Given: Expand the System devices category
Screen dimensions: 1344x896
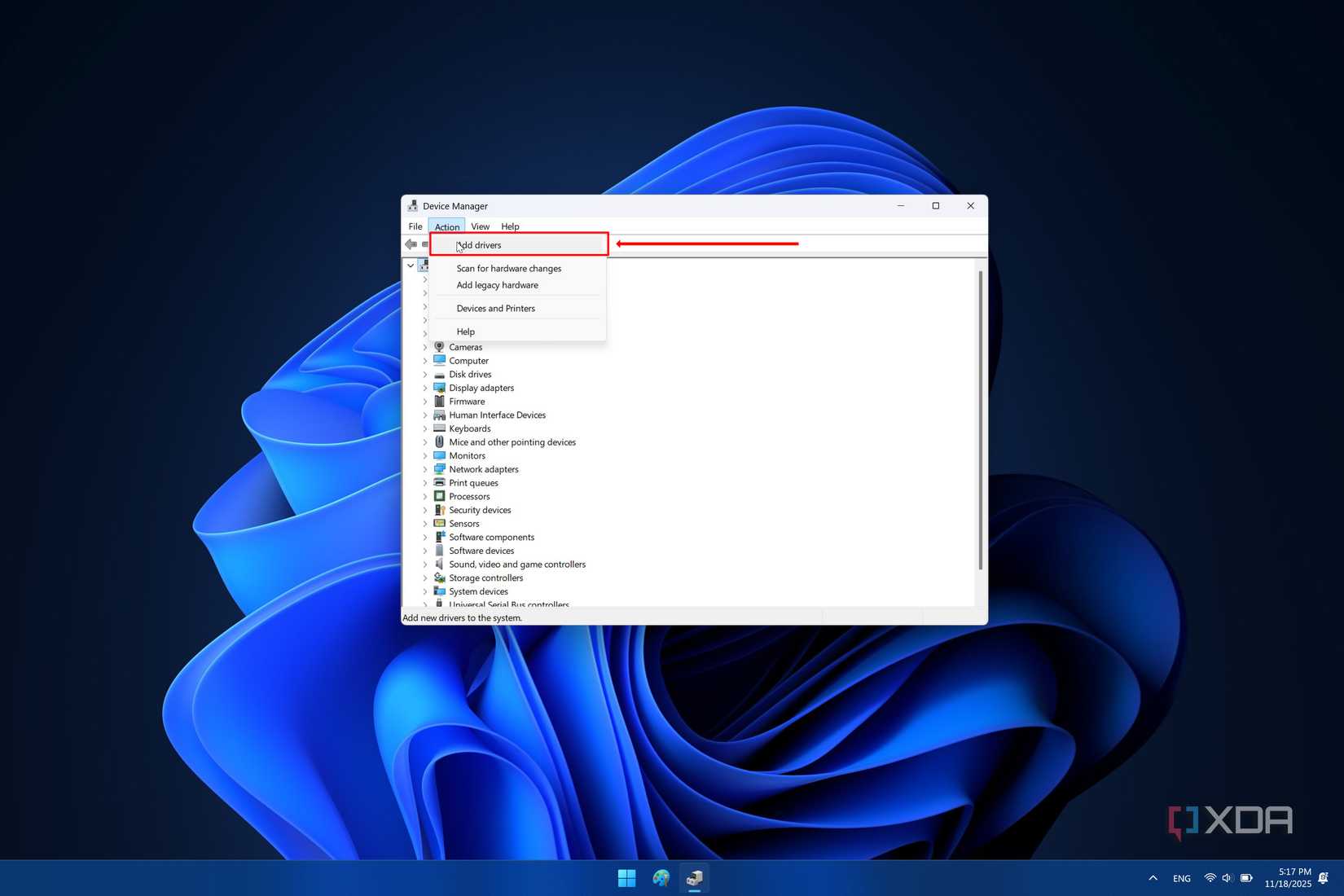Looking at the screenshot, I should [424, 591].
